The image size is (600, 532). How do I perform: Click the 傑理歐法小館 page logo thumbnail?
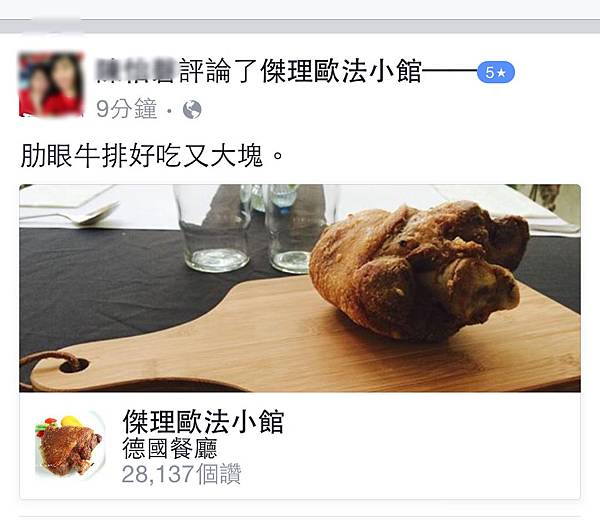tap(70, 445)
